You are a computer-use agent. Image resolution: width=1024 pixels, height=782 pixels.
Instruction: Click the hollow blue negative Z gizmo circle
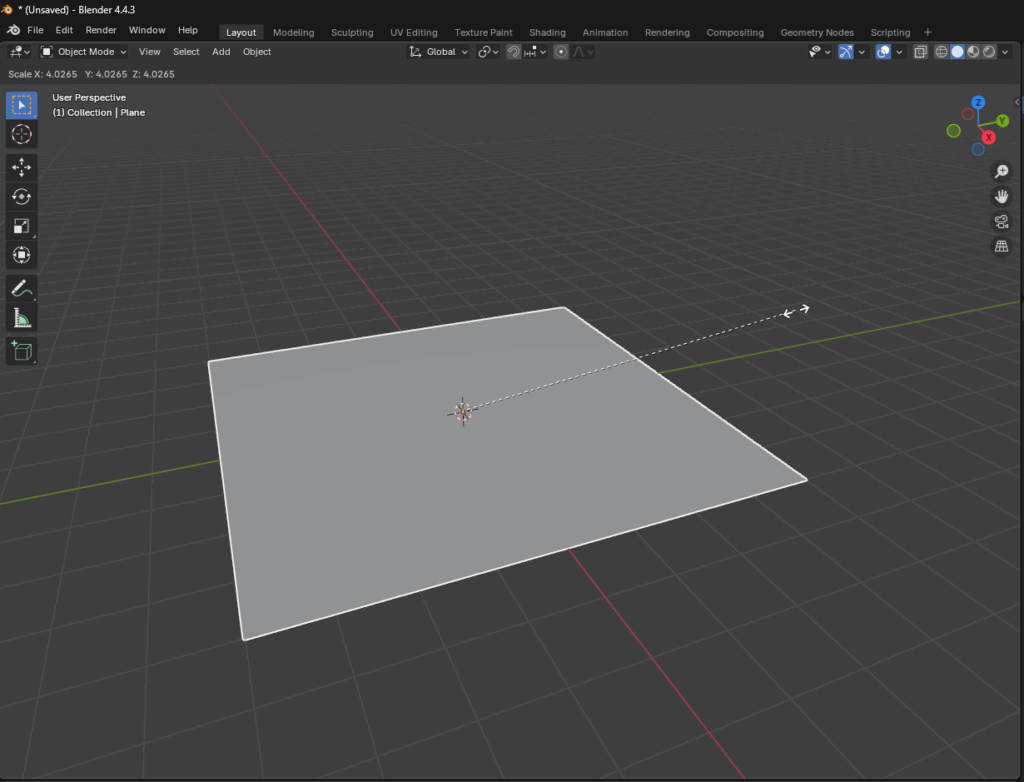point(978,150)
